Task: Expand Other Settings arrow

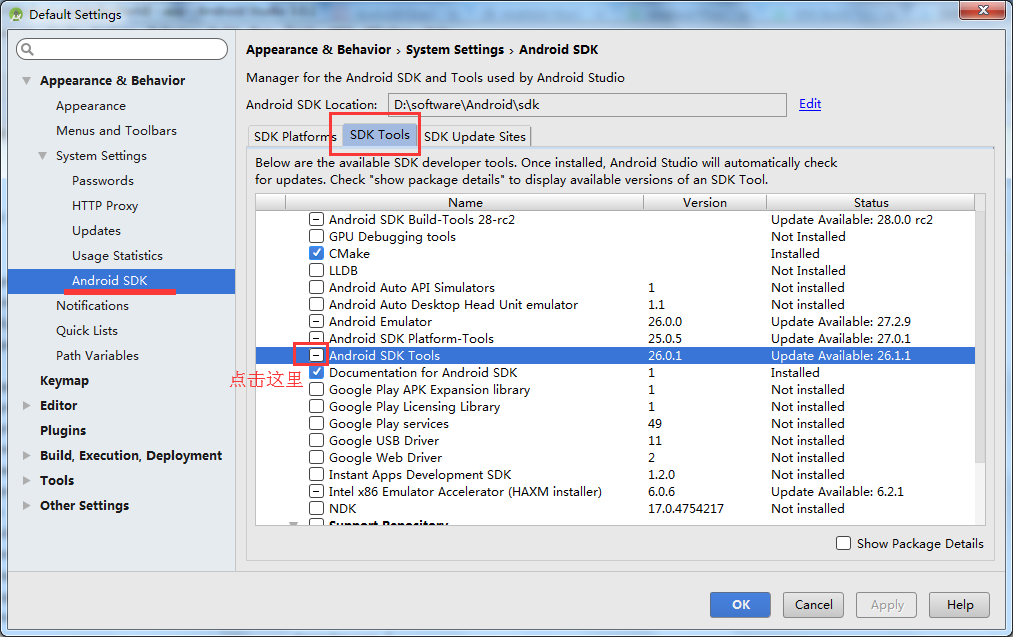Action: pos(26,505)
